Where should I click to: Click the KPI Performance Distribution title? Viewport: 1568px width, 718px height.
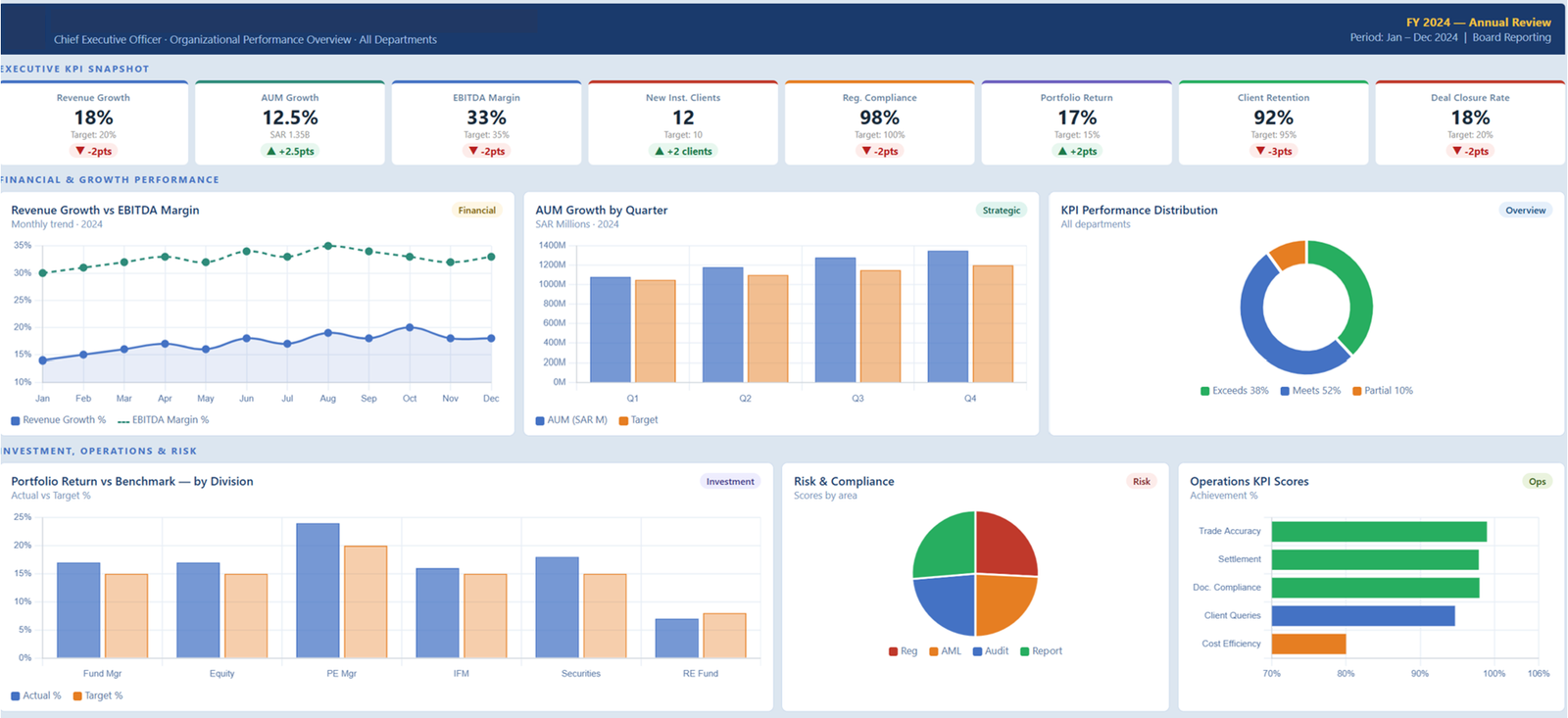point(1139,210)
